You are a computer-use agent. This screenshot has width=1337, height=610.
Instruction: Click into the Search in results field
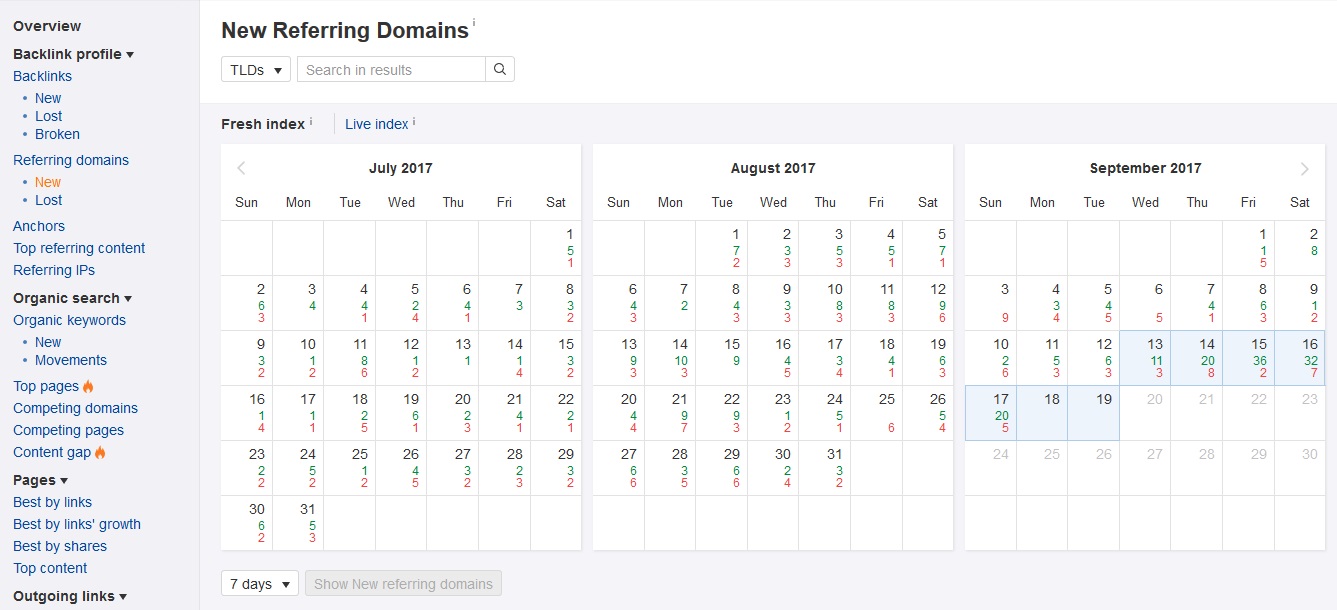391,69
